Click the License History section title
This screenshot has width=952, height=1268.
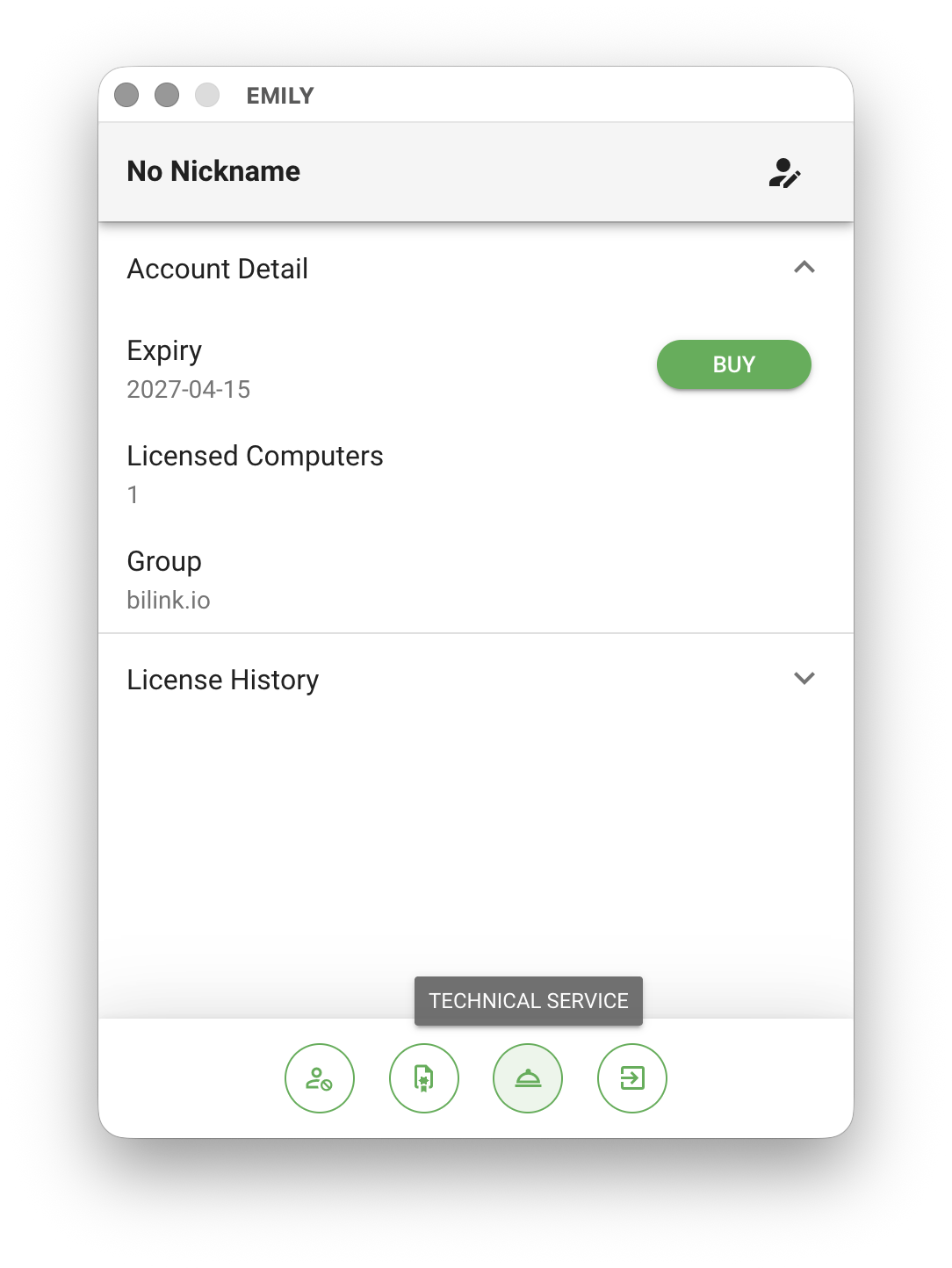click(x=223, y=680)
